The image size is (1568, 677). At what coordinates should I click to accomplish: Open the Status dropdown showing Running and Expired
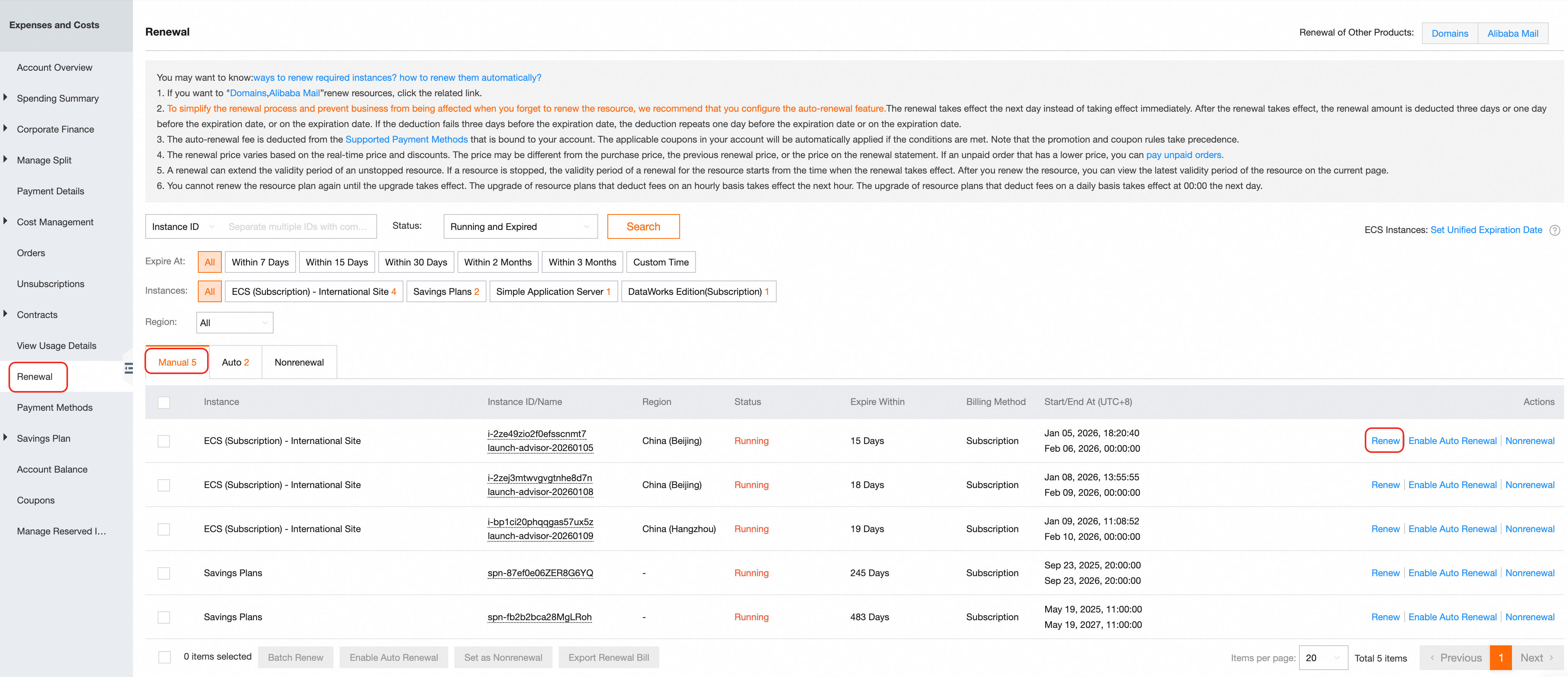click(x=520, y=226)
